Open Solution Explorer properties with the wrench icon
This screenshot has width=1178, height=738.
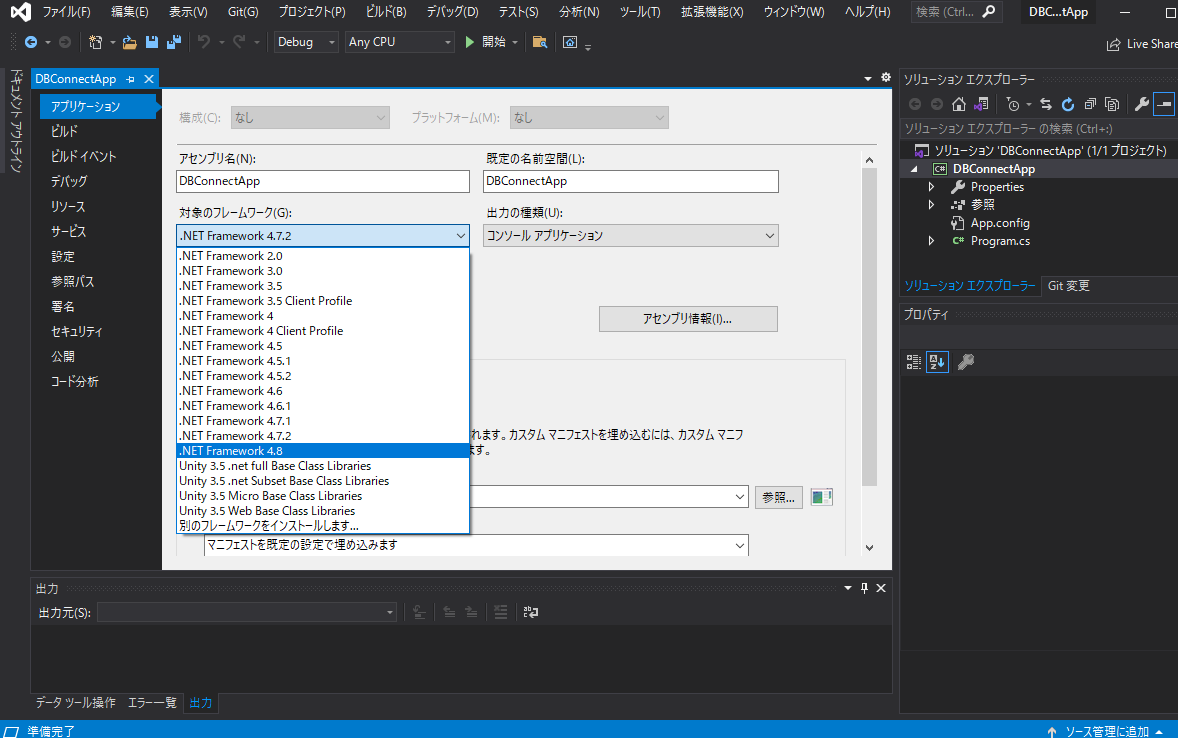tap(1143, 103)
